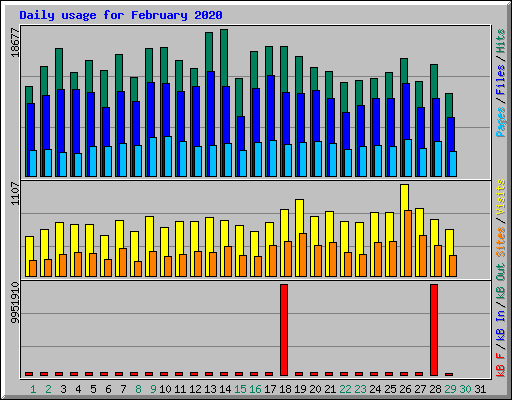The height and width of the screenshot is (400, 512).
Task: Click day 28 on the x-axis
Action: click(x=435, y=389)
